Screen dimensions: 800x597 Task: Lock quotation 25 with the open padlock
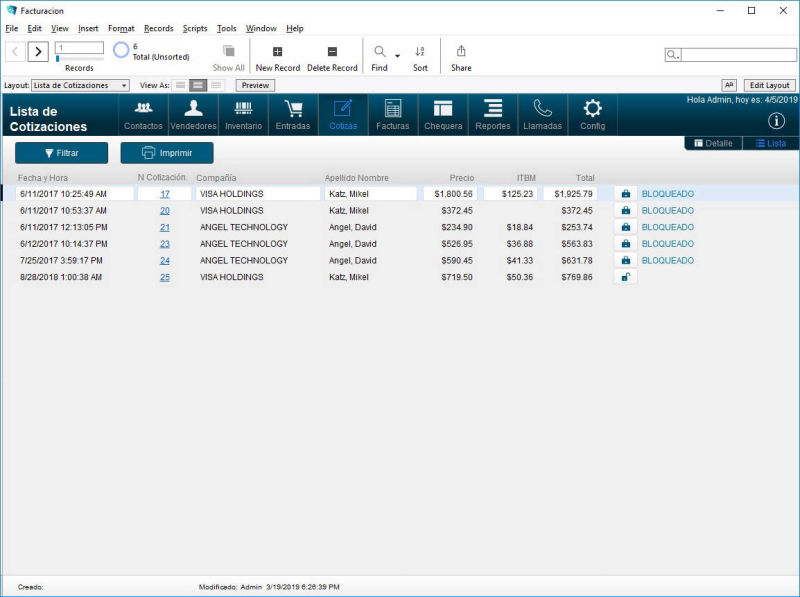[x=626, y=277]
